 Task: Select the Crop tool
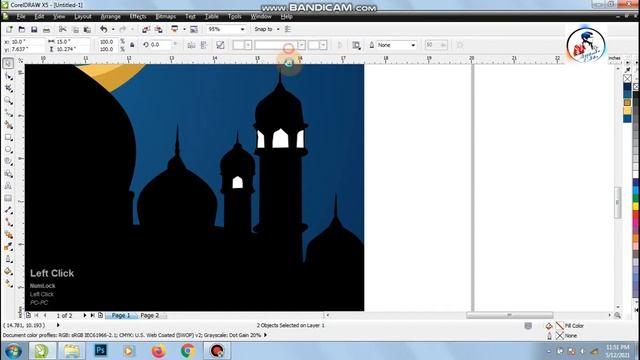click(8, 88)
